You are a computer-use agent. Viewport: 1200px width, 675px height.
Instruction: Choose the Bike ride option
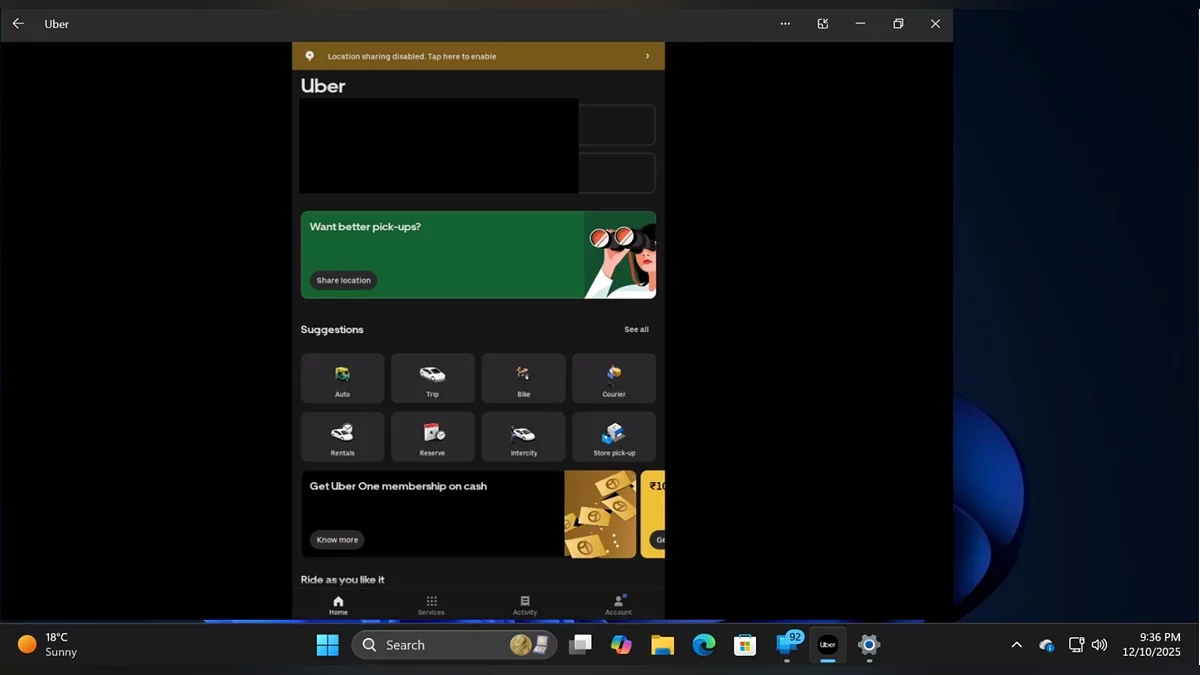(x=523, y=378)
